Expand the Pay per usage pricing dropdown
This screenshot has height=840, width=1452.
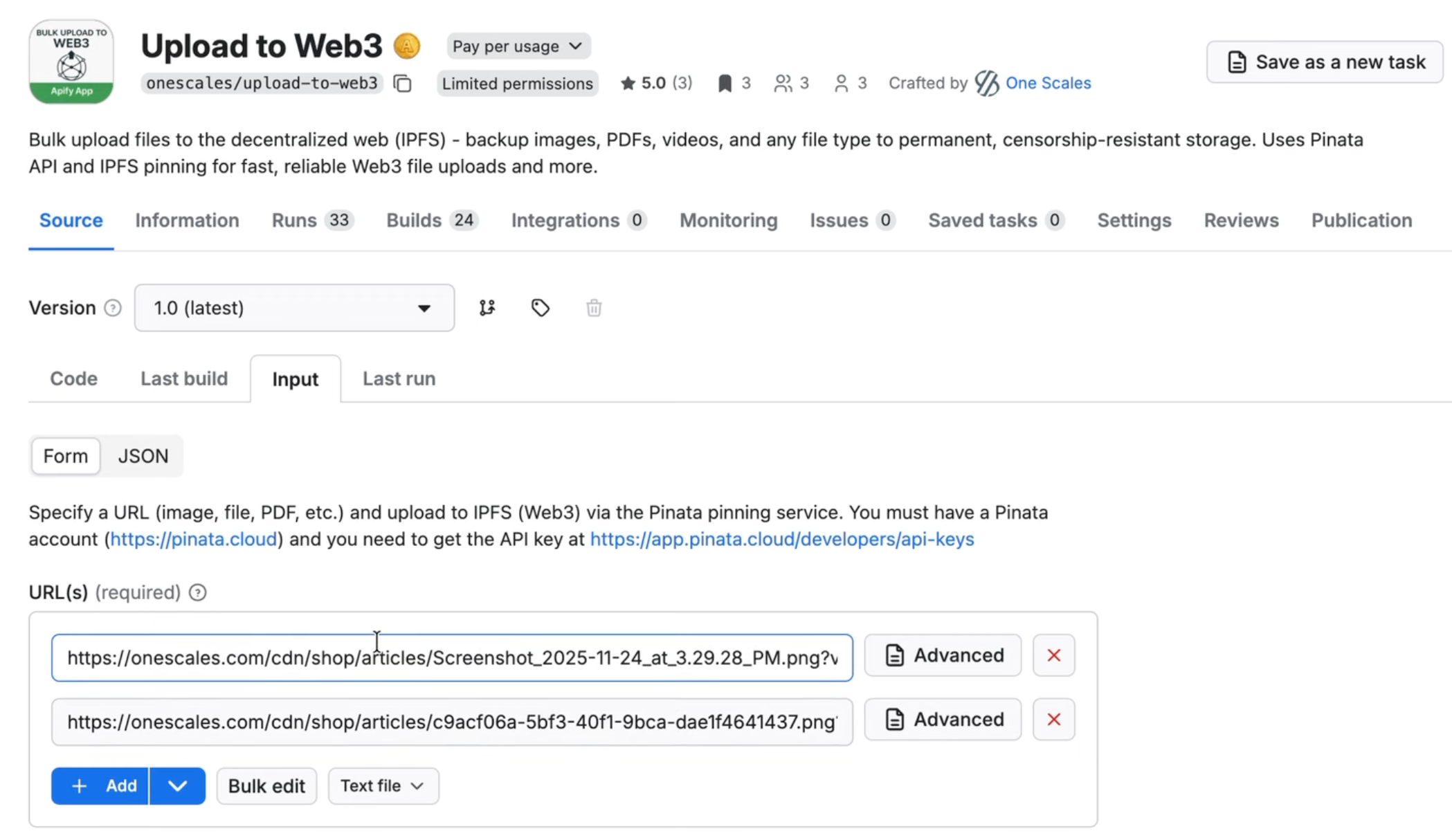(518, 46)
